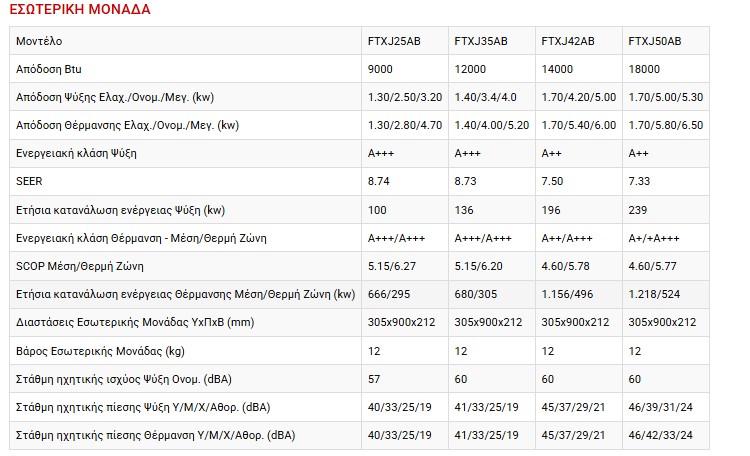The image size is (750, 456).
Task: Click the 1.218/524 heating consumption cell
Action: point(656,295)
